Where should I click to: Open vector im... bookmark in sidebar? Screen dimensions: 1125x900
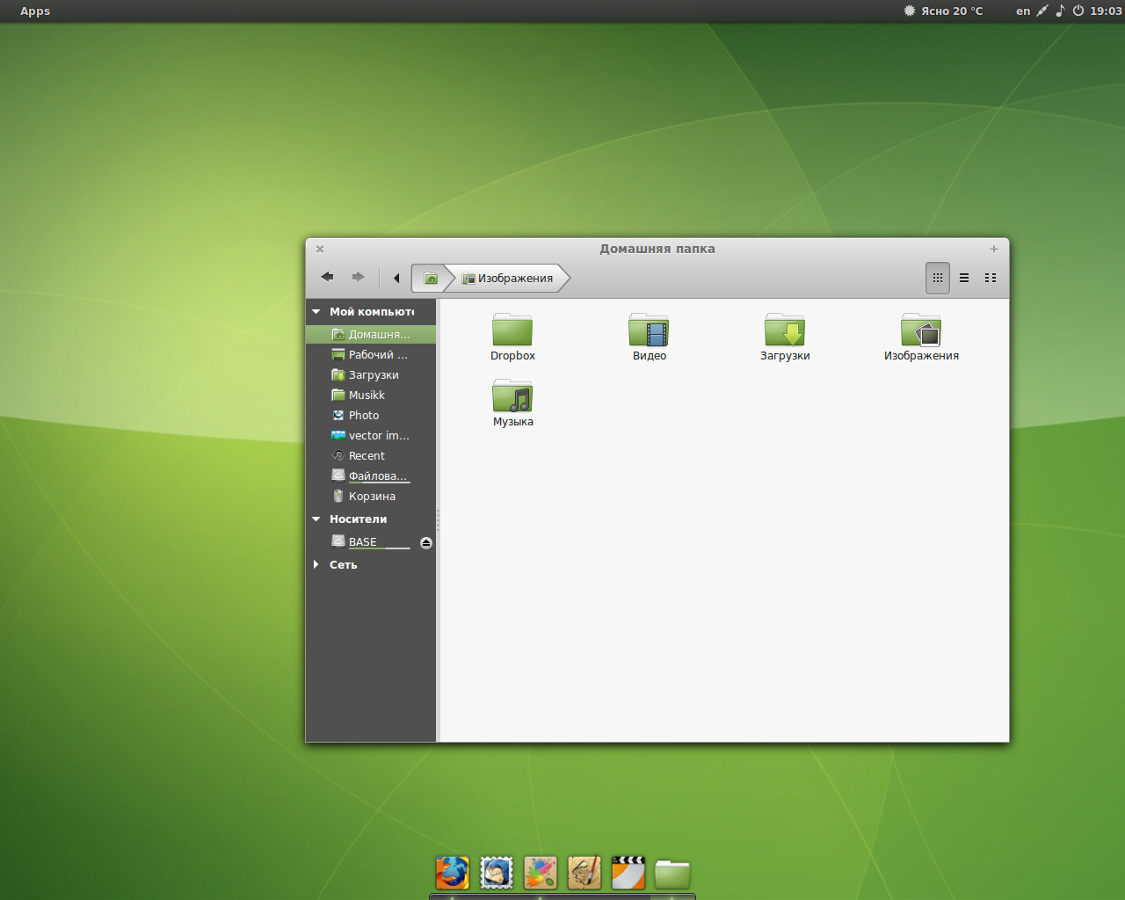pos(371,436)
